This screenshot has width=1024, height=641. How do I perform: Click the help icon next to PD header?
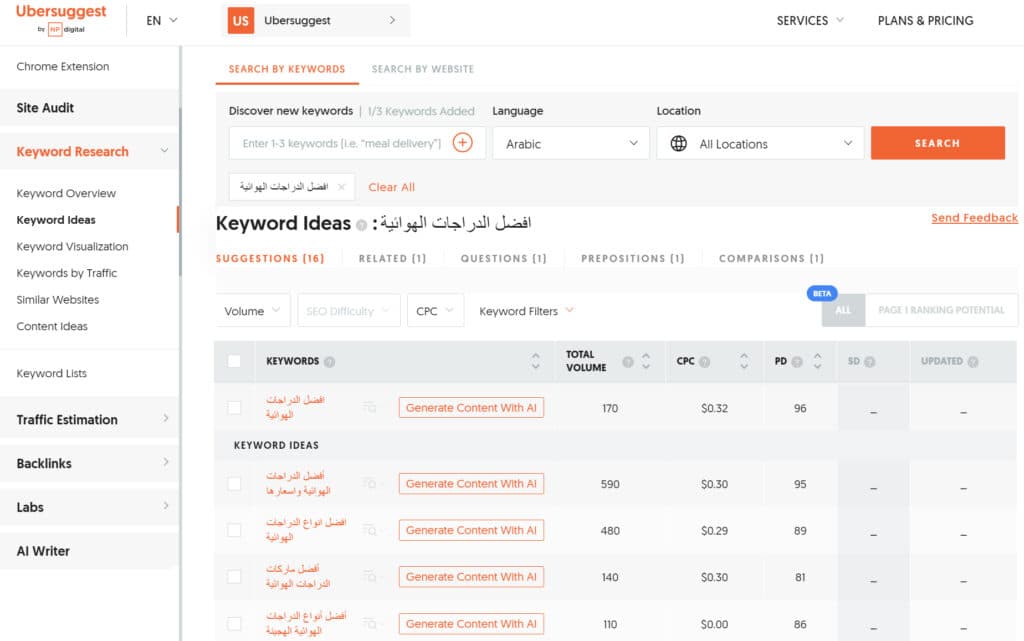point(797,362)
